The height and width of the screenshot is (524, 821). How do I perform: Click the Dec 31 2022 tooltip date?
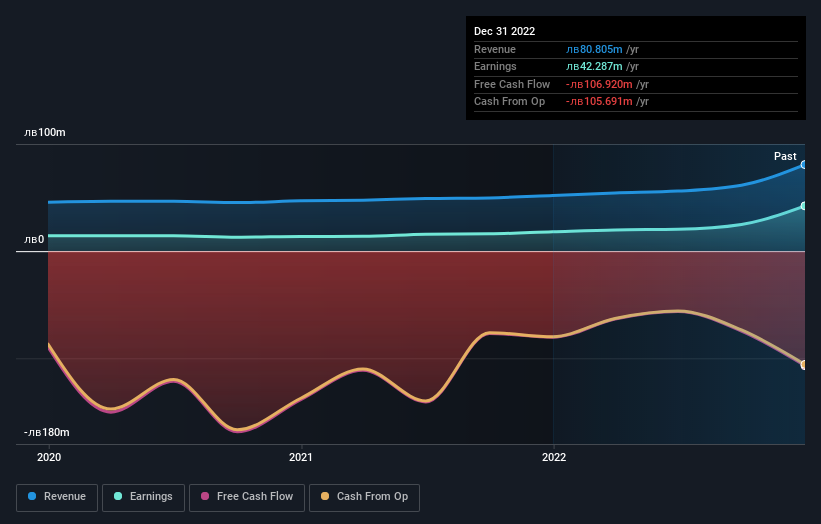tap(504, 31)
